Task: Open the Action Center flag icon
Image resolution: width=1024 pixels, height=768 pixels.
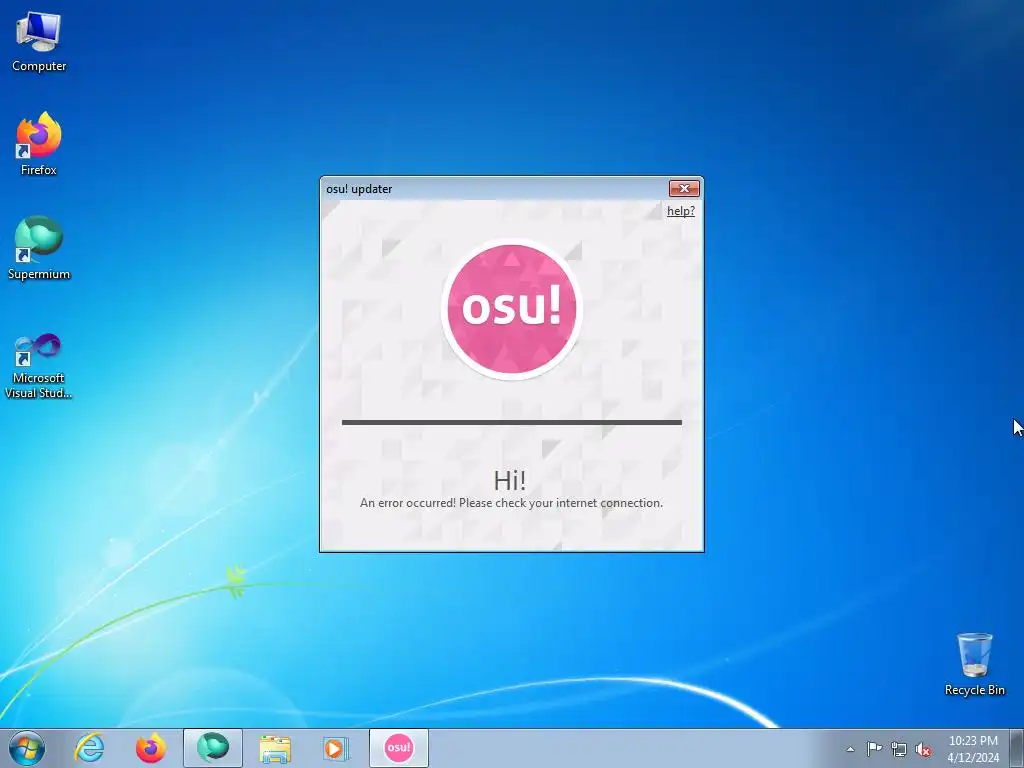Action: pos(874,749)
